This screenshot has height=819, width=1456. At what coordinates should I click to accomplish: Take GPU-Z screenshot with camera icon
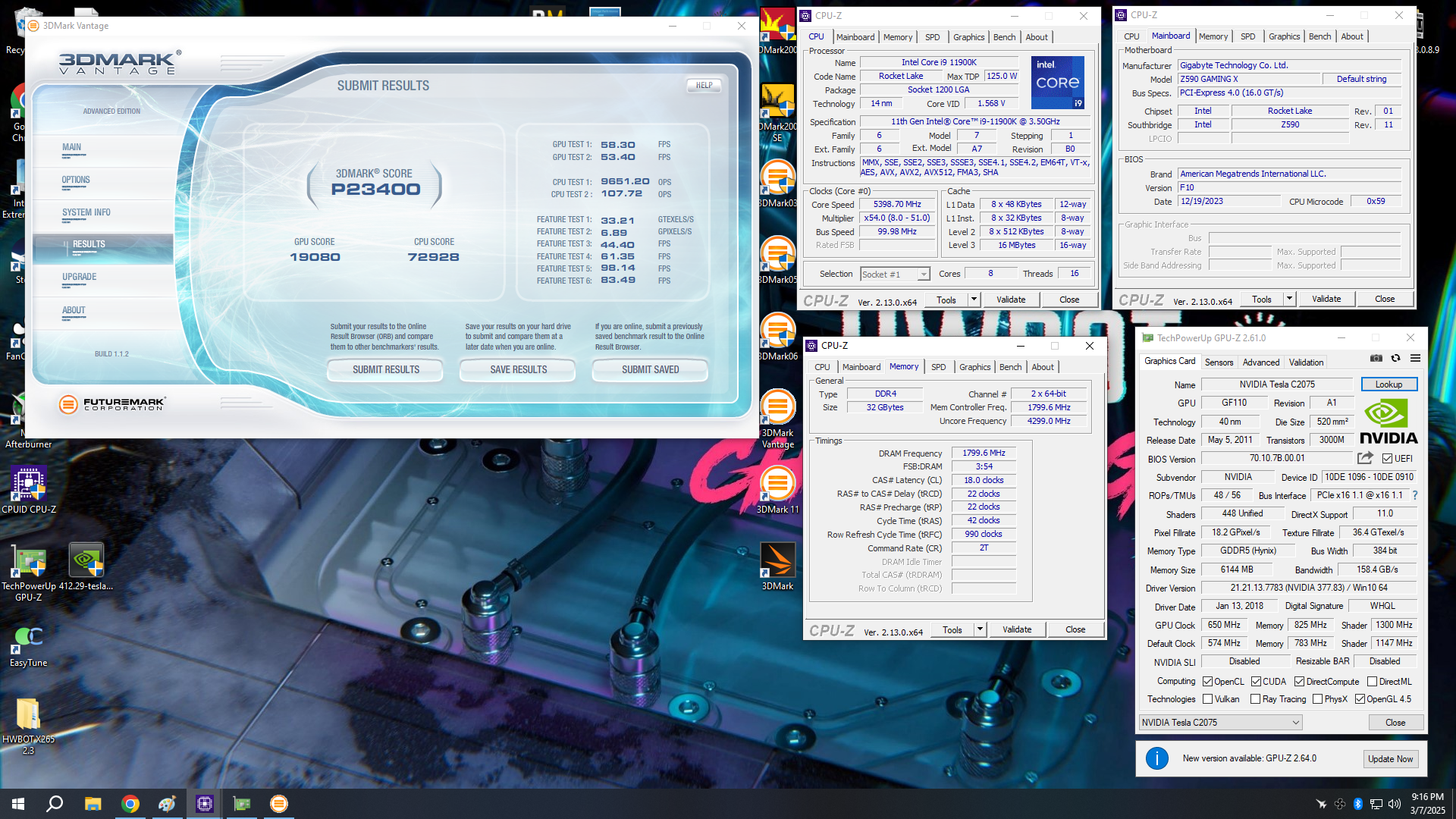tap(1376, 358)
